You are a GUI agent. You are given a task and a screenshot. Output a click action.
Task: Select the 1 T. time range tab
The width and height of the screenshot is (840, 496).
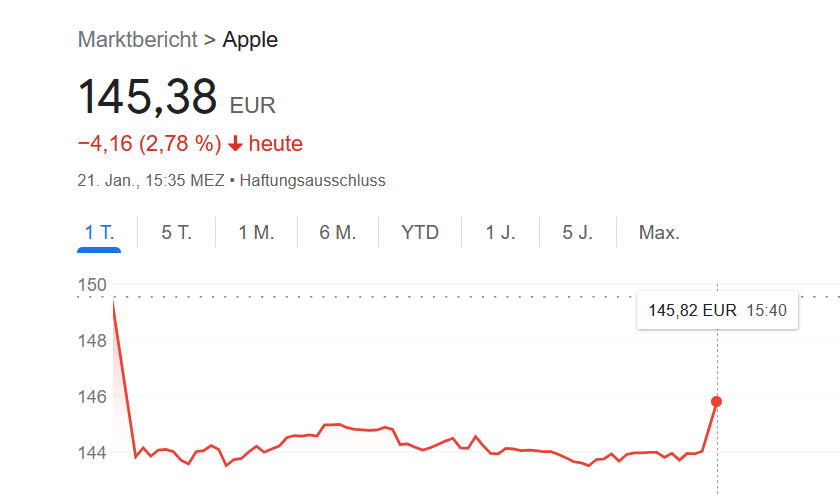(99, 232)
